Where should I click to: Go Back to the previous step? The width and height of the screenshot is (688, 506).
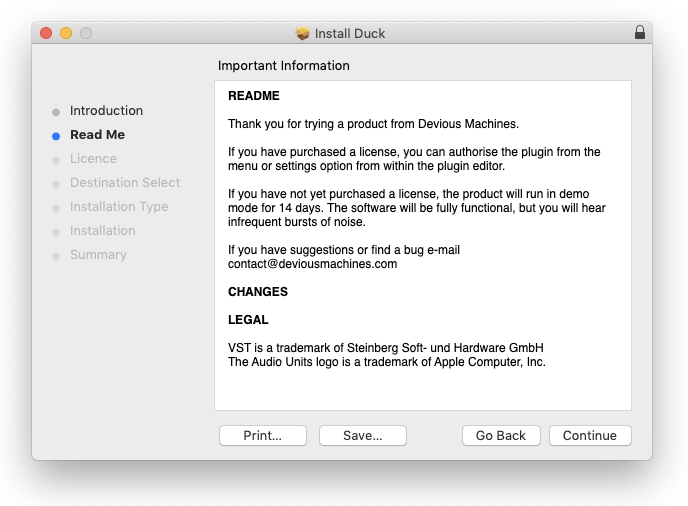pyautogui.click(x=501, y=435)
